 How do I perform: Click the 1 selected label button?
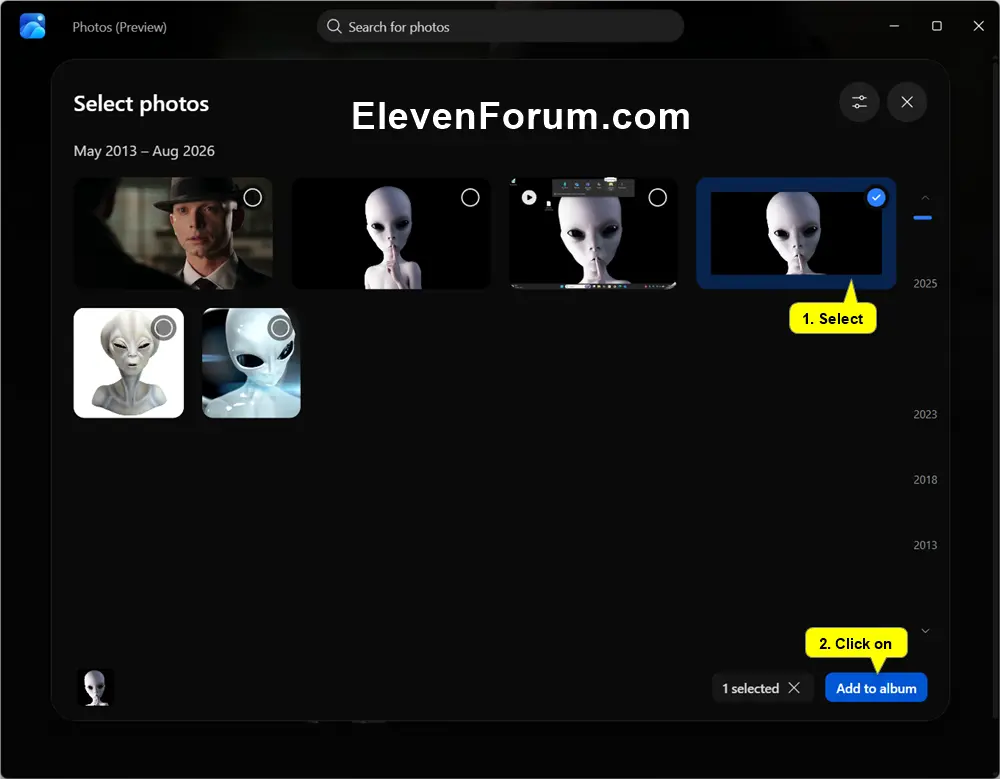point(751,688)
